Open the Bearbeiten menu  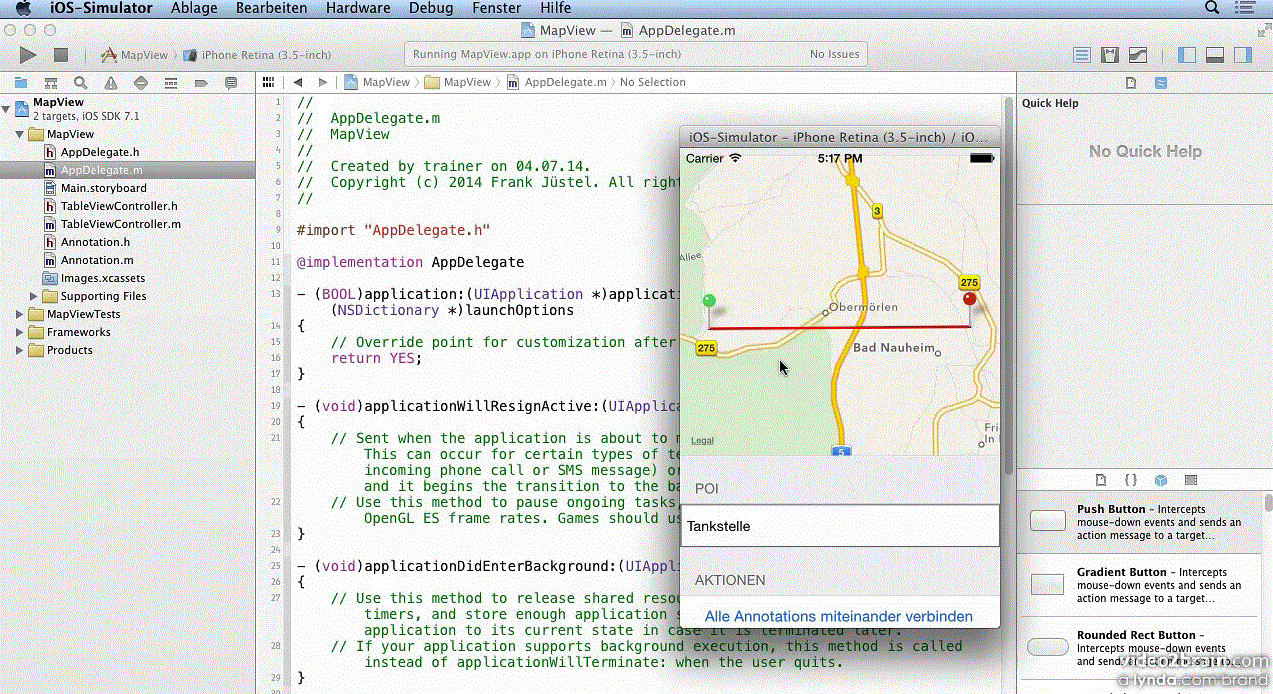[x=272, y=8]
